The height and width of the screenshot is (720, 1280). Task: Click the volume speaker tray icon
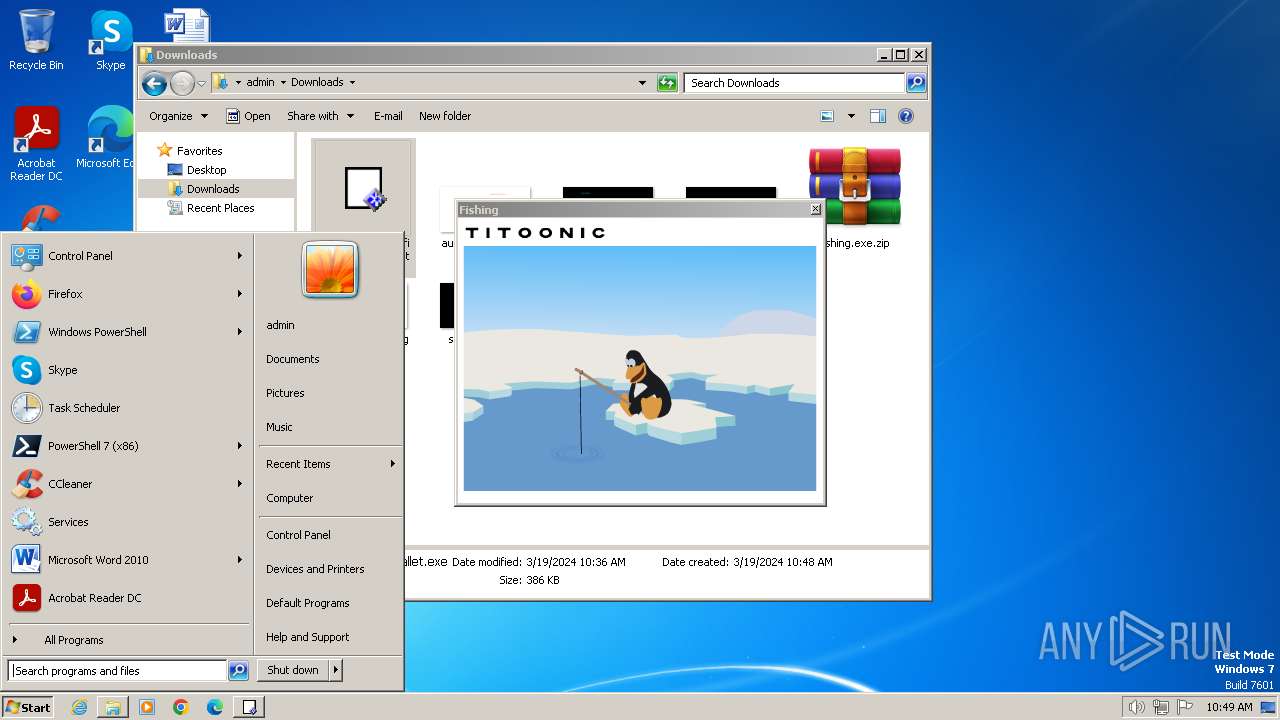tap(1136, 707)
